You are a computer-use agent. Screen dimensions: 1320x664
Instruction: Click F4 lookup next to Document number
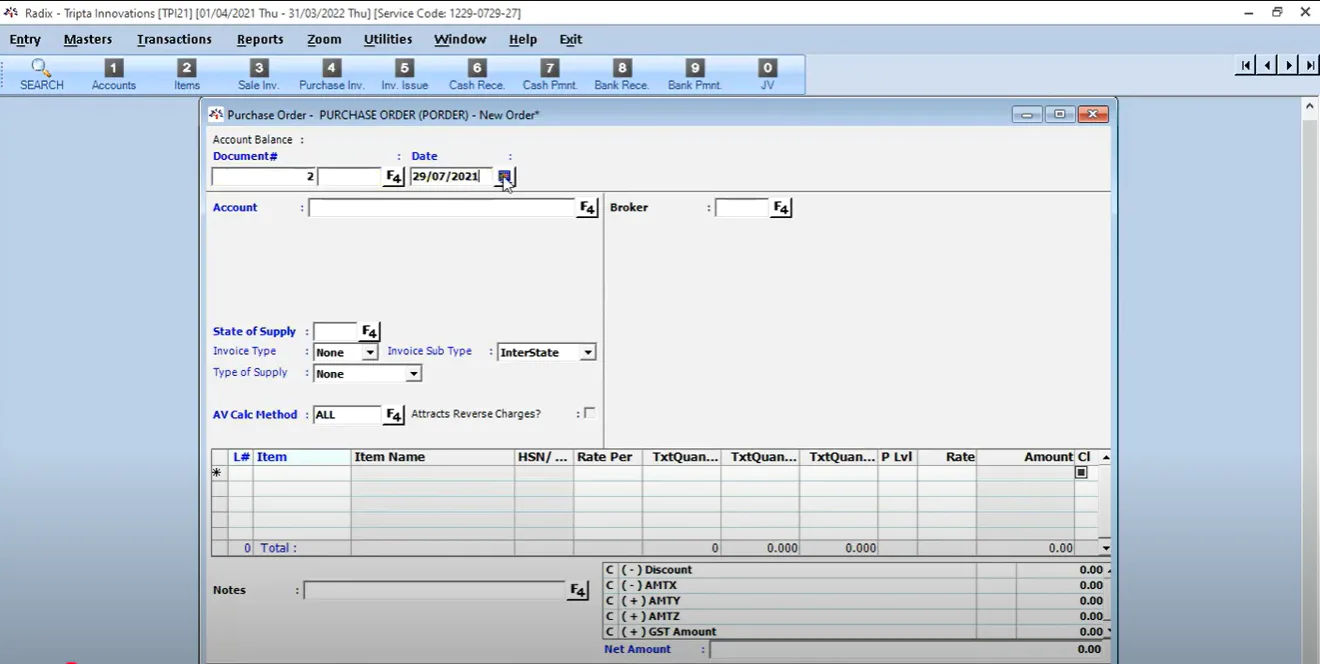[x=394, y=177]
